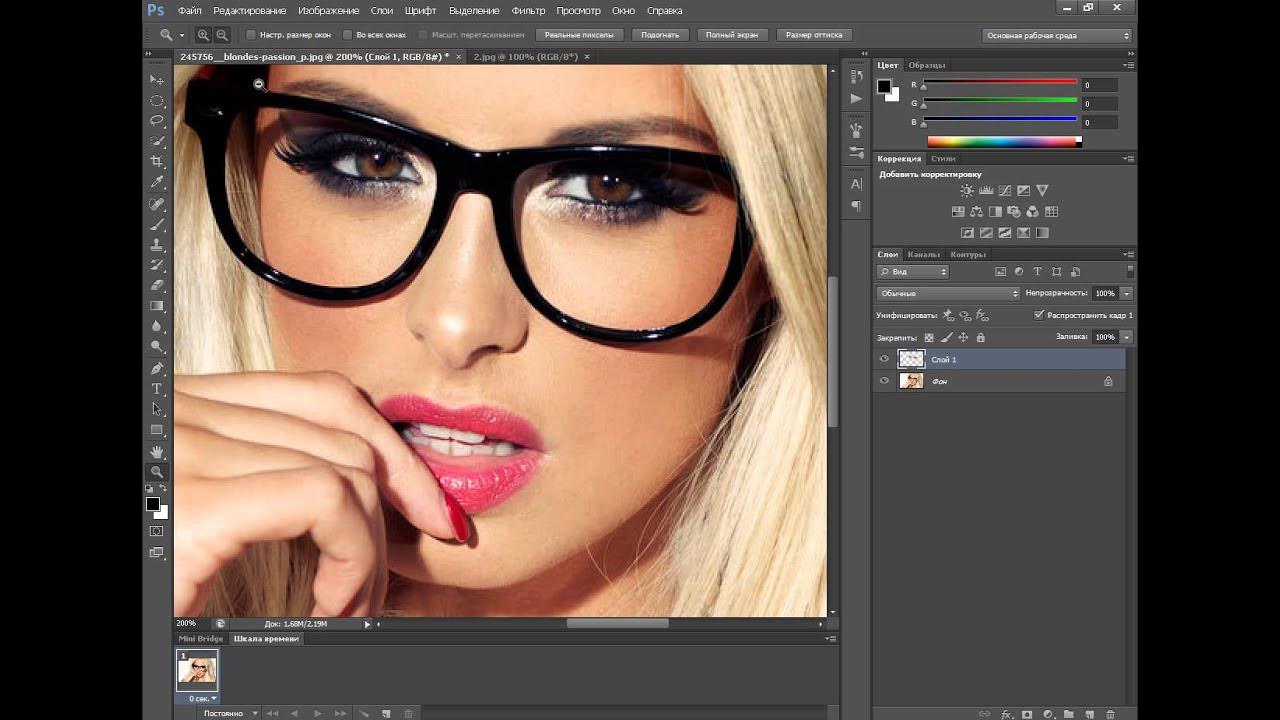Toggle visibility of Слой 1
The height and width of the screenshot is (720, 1280).
point(884,359)
